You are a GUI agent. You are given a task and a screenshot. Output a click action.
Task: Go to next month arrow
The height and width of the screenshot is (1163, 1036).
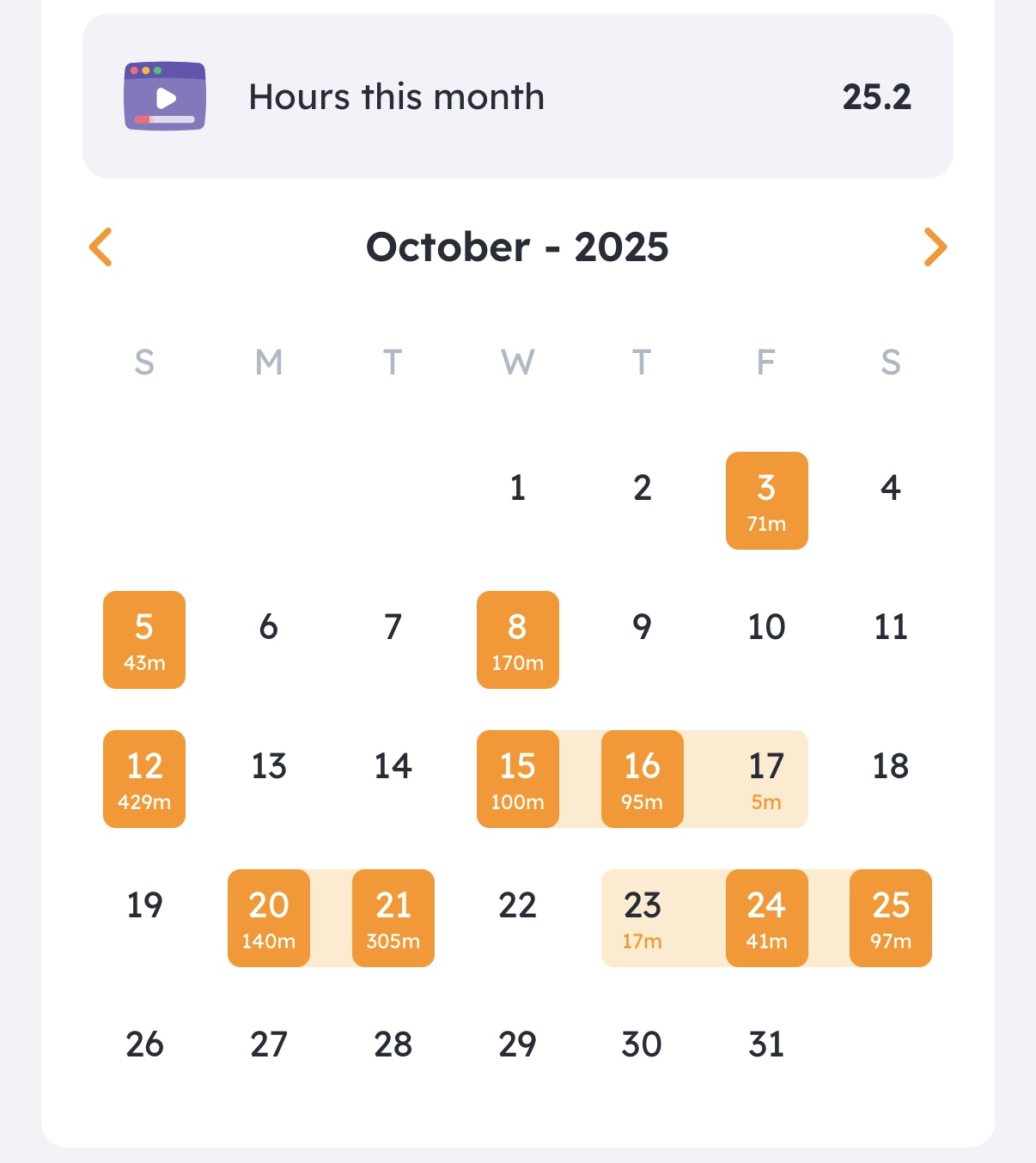[x=935, y=247]
